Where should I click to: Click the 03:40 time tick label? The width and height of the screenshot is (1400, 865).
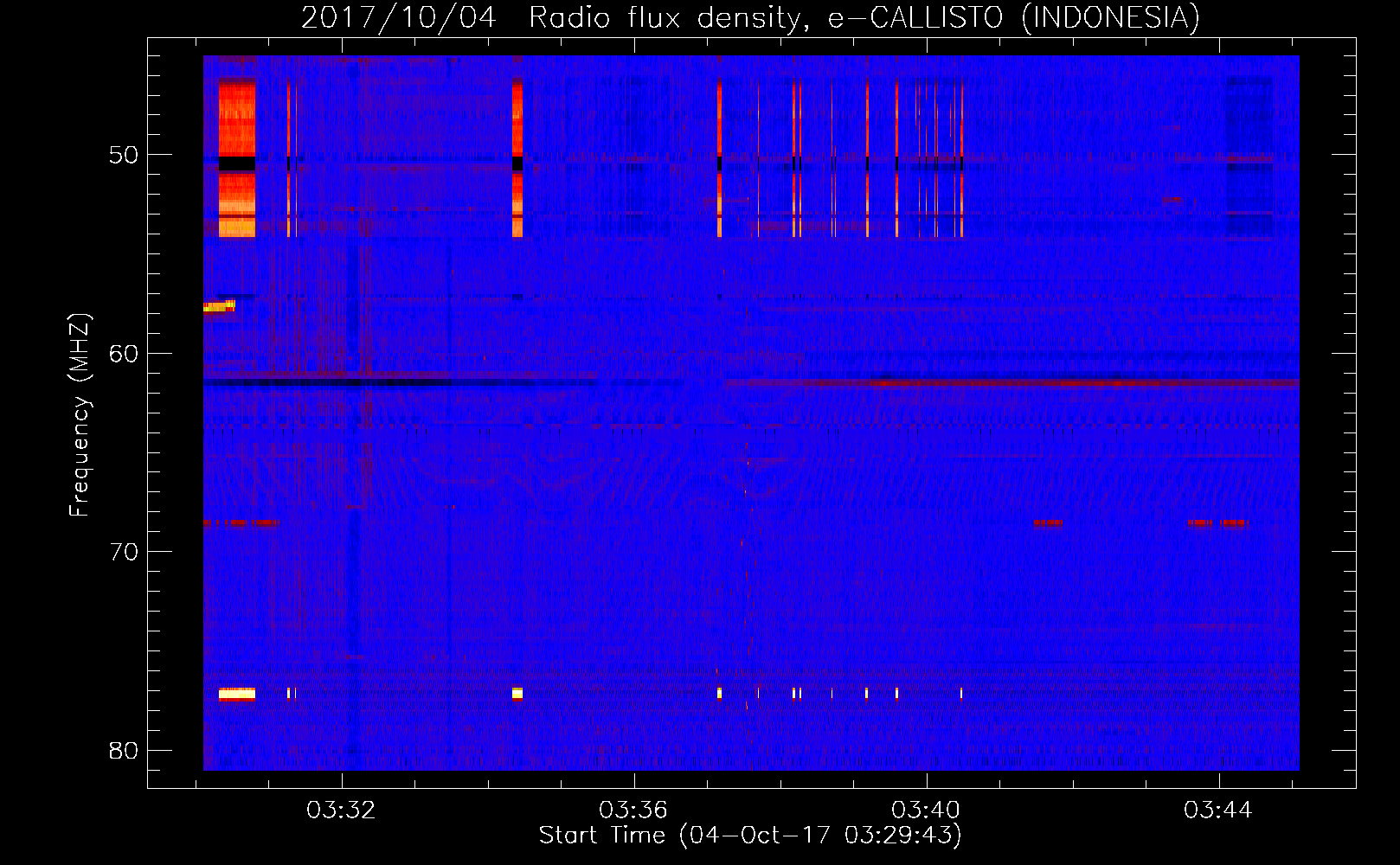(x=927, y=810)
